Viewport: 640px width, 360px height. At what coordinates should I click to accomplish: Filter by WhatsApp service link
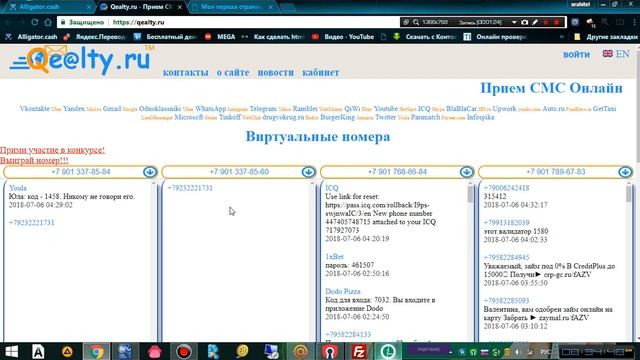[210, 109]
